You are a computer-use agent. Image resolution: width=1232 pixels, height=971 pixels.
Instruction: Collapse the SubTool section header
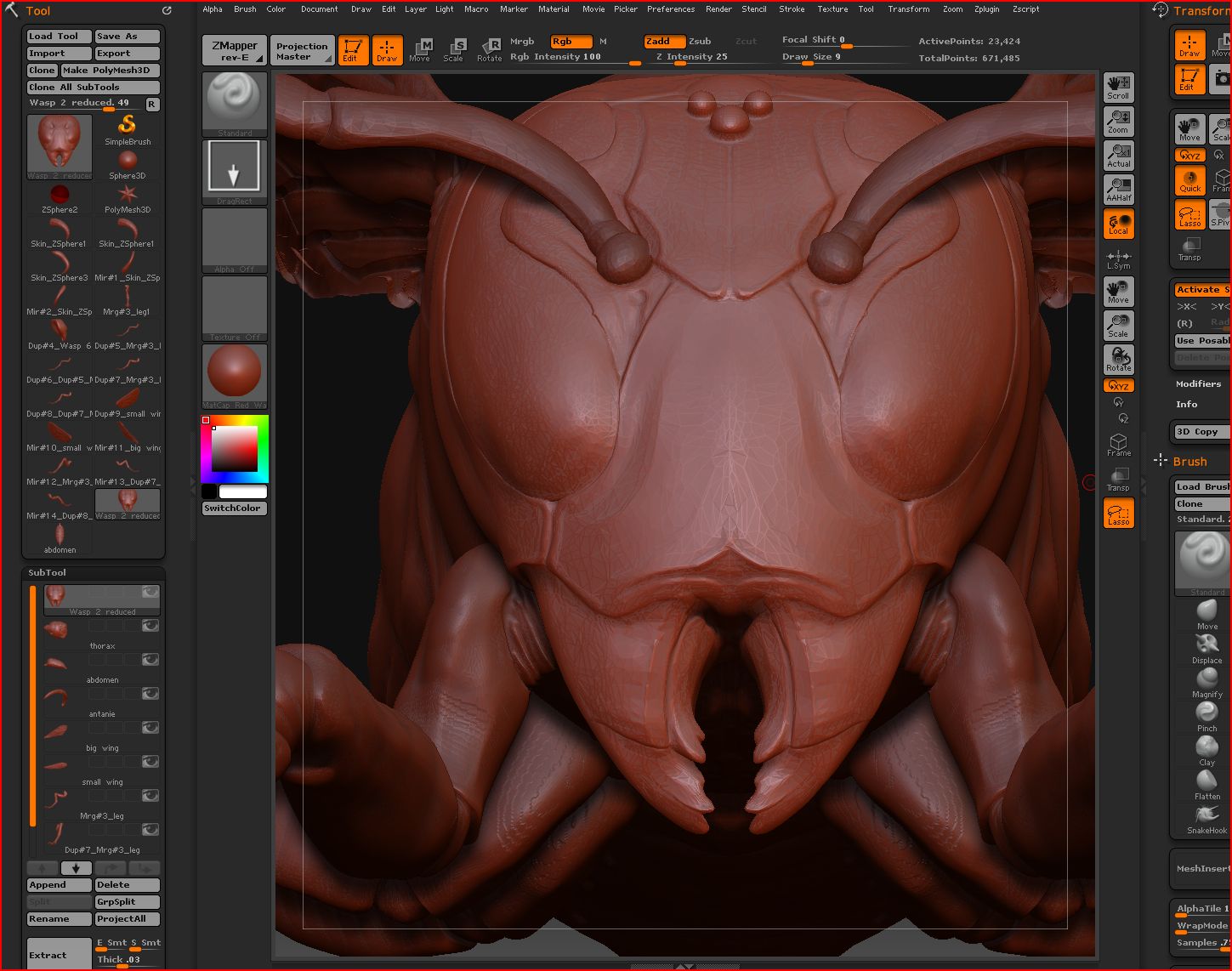tap(48, 572)
